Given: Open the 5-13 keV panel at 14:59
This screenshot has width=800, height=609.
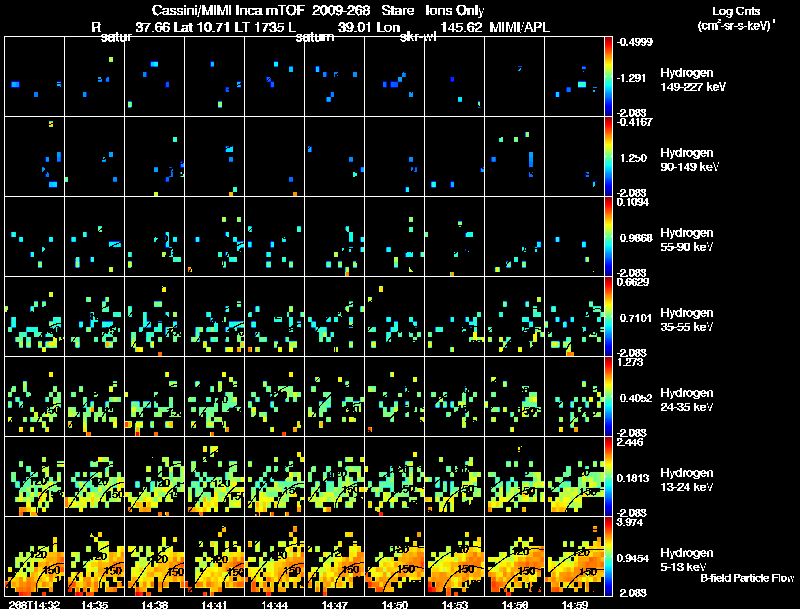Looking at the screenshot, I should [x=574, y=556].
